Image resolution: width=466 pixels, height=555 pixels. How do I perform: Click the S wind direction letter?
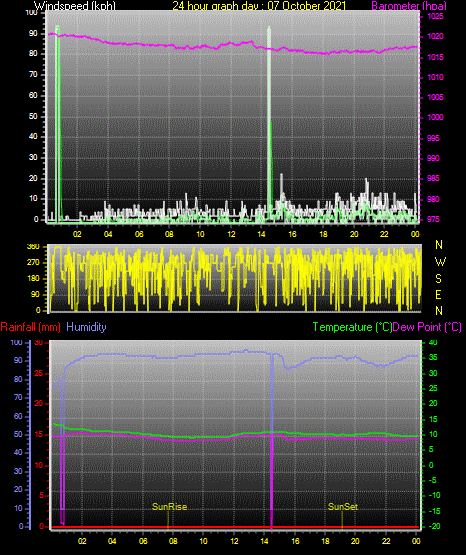tap(438, 279)
